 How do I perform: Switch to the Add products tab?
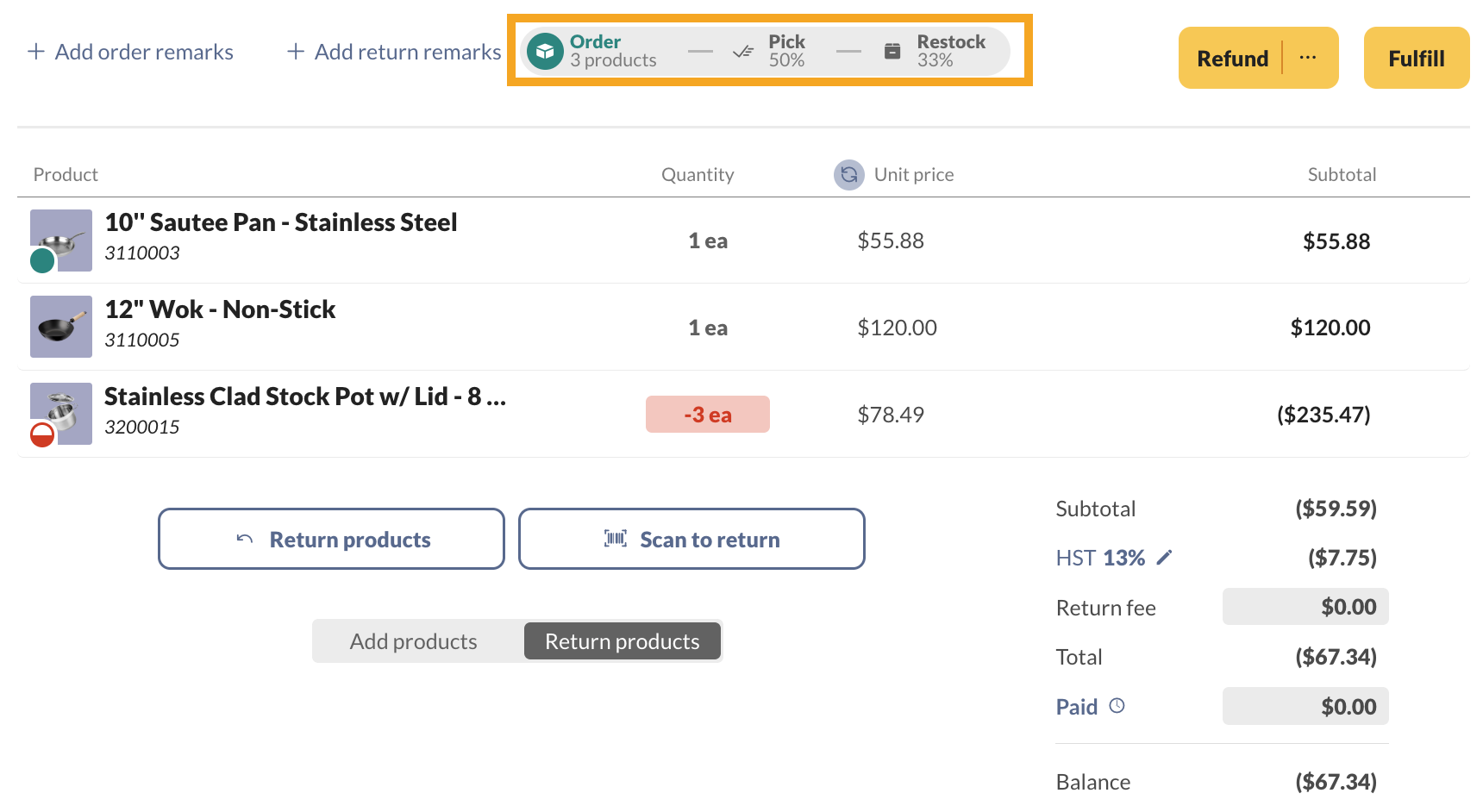tap(414, 640)
